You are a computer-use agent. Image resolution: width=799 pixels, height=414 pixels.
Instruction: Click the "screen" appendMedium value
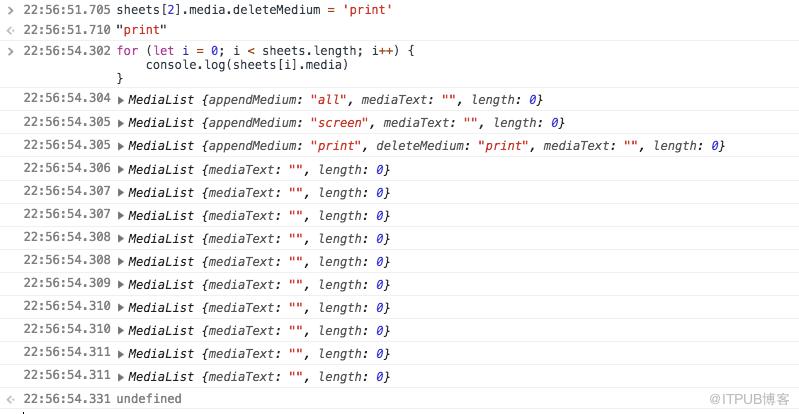click(339, 123)
